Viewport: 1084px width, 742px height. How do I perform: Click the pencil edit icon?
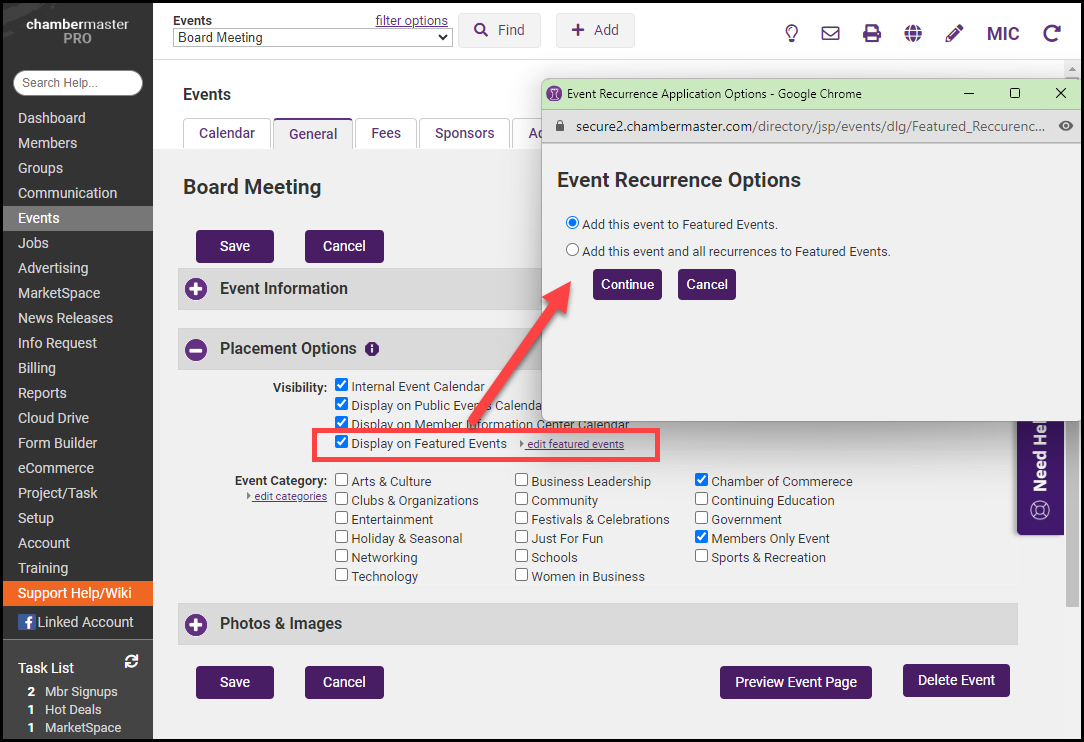point(954,33)
